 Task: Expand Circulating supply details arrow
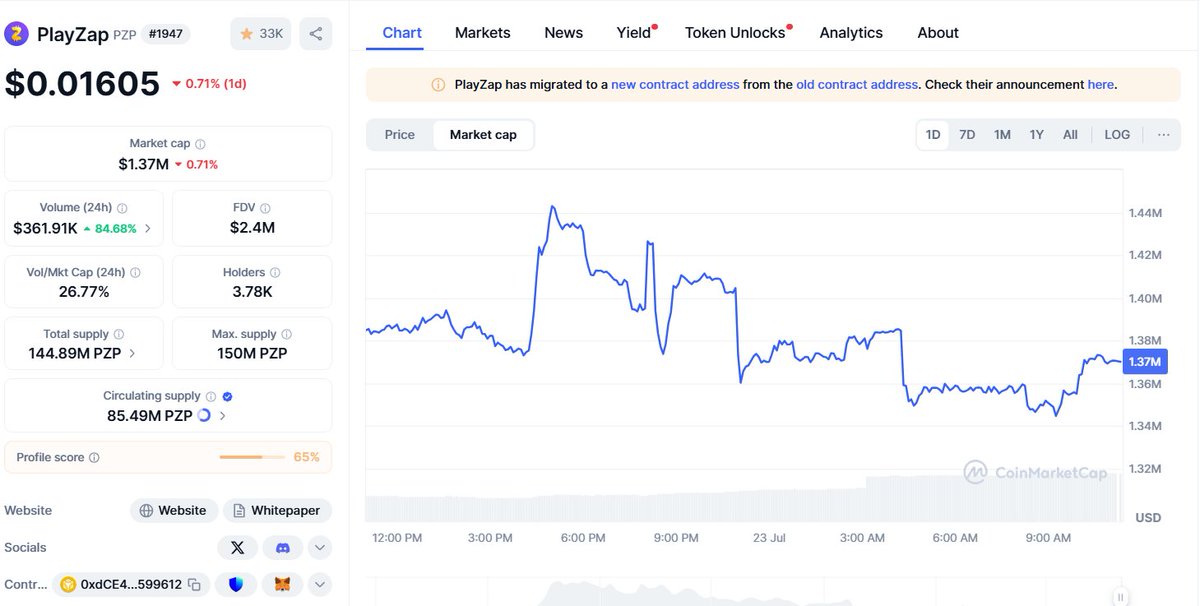[222, 415]
